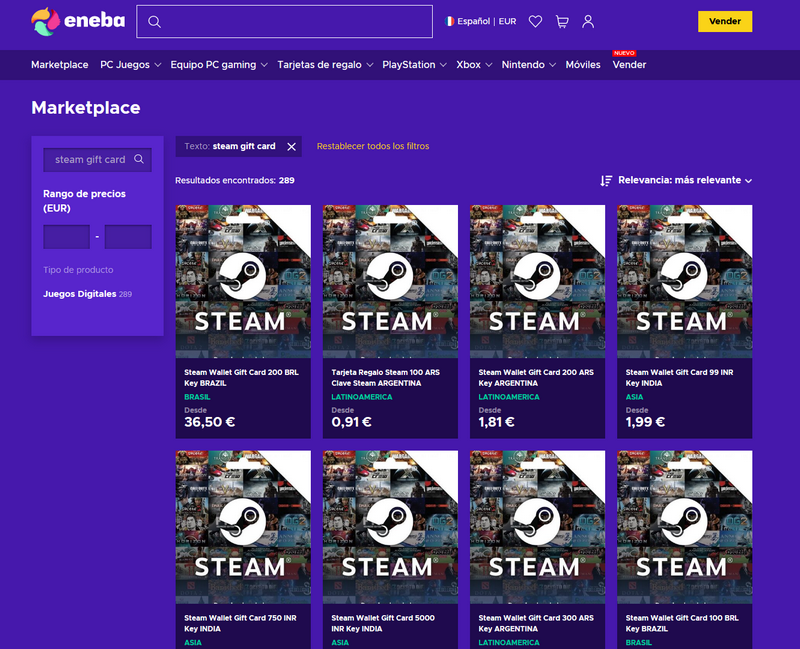800x649 pixels.
Task: Click the 1,81 € price
Action: click(496, 422)
